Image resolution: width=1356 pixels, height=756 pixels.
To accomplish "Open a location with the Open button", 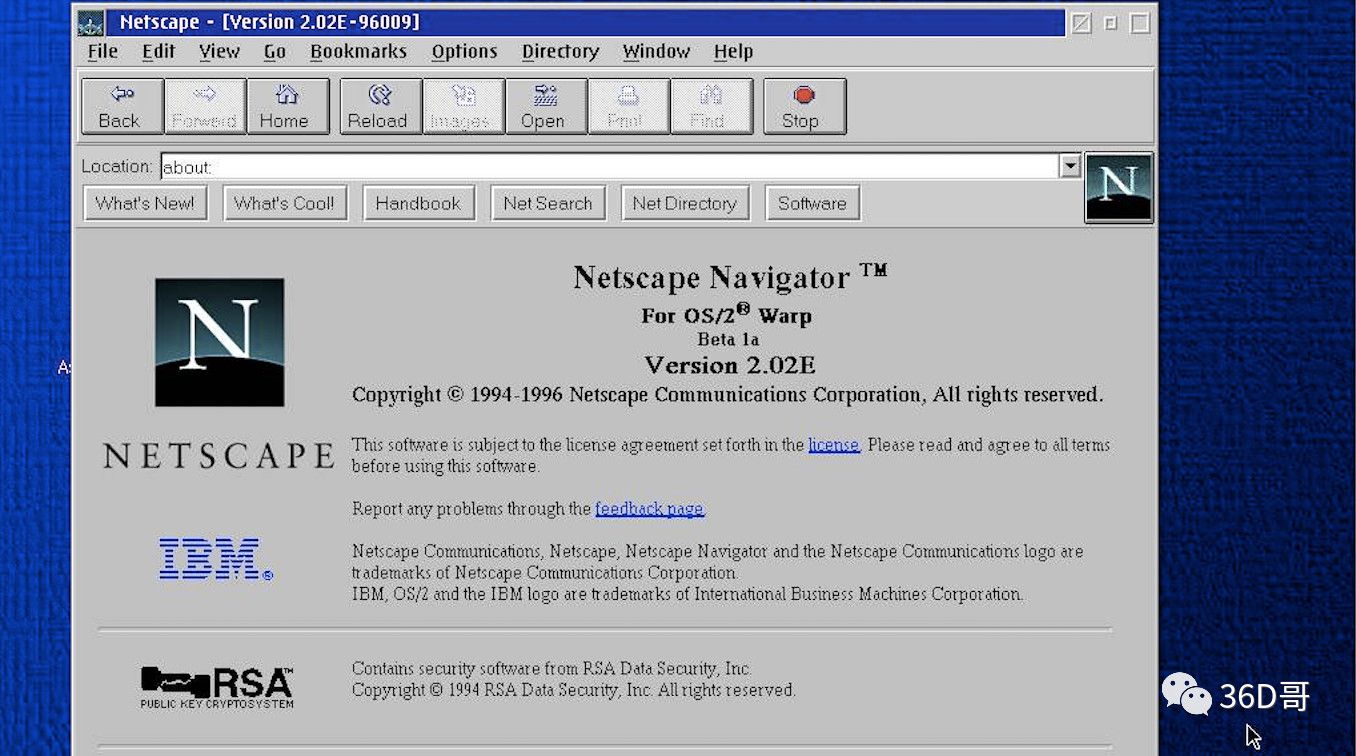I will pyautogui.click(x=545, y=106).
